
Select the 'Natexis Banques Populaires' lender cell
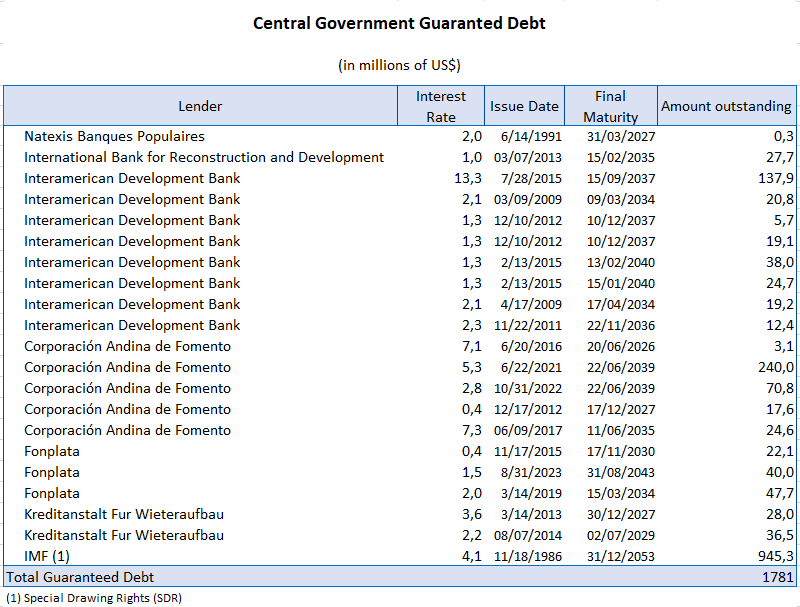tap(114, 136)
